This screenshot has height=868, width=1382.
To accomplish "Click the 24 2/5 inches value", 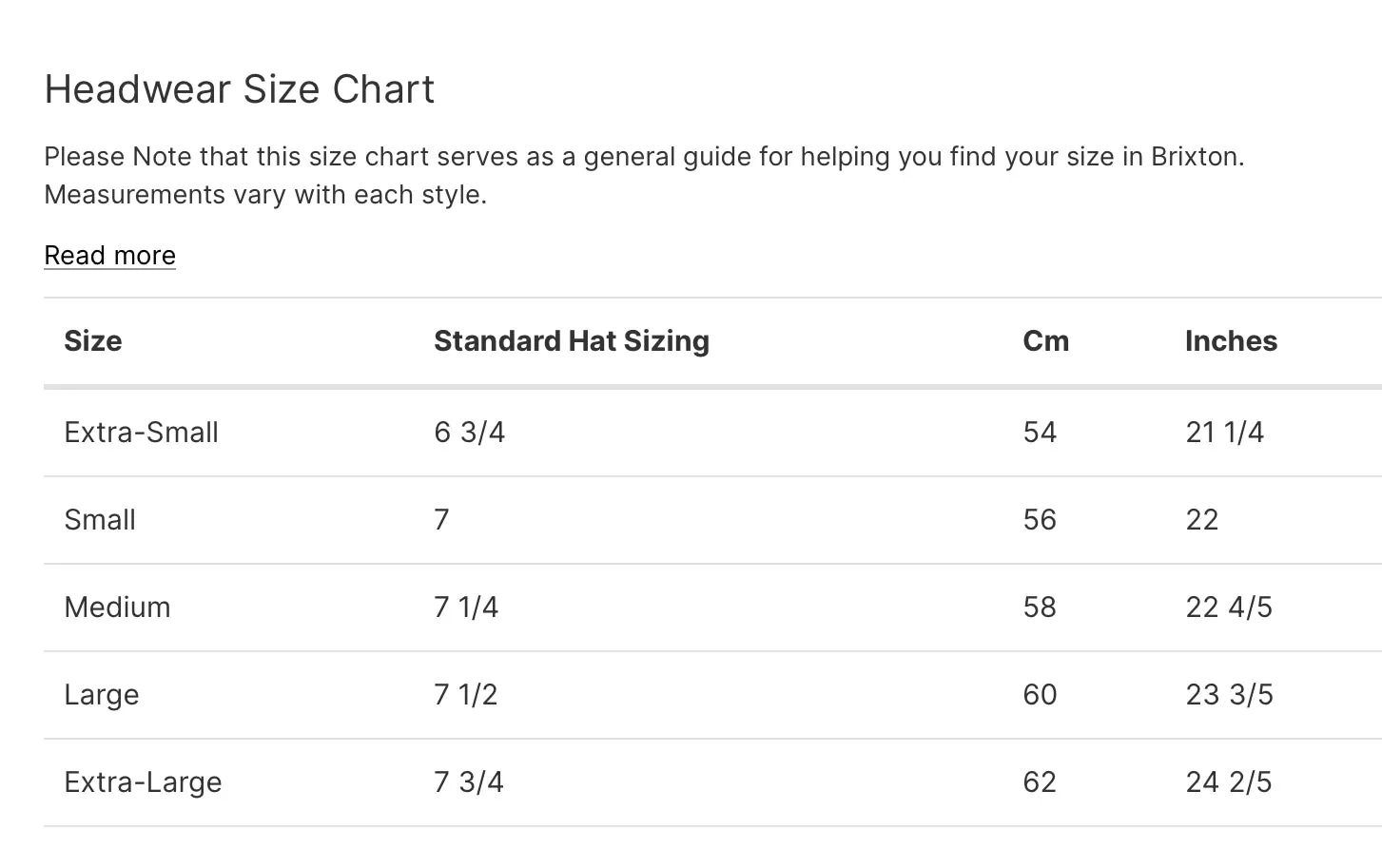I will coord(1229,782).
